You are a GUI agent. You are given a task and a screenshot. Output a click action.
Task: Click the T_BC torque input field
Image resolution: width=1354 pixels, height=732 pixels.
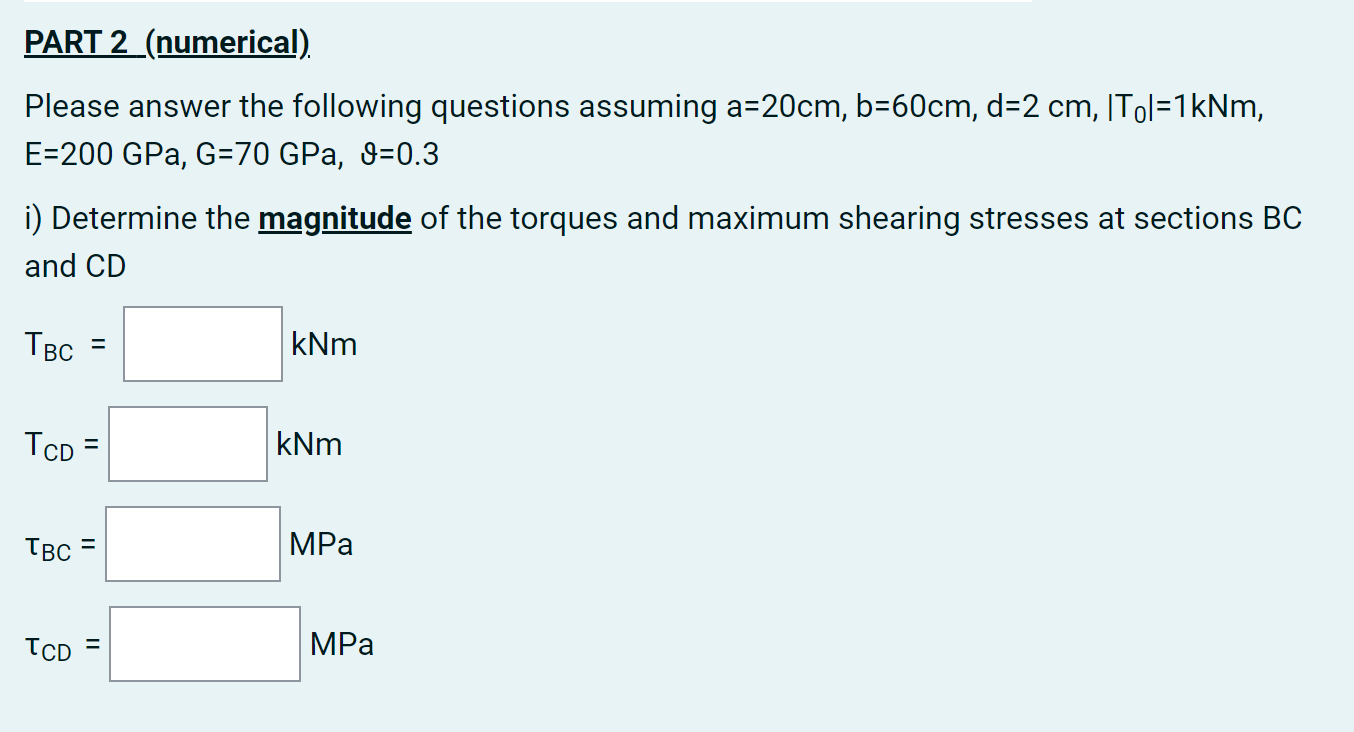click(201, 343)
